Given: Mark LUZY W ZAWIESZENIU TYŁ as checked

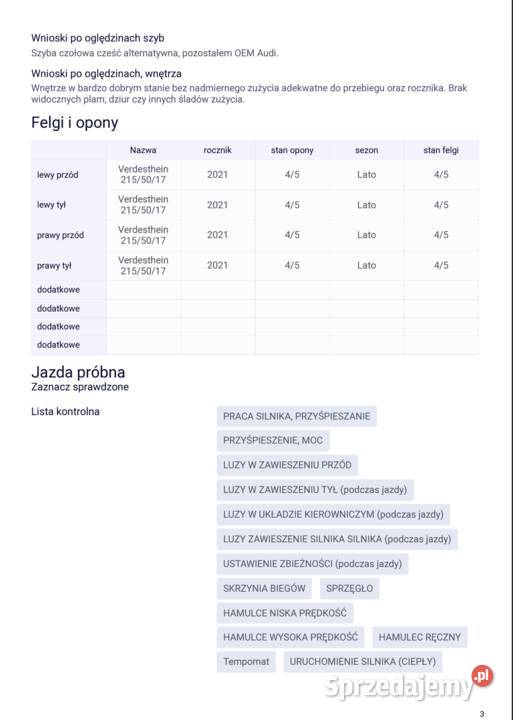Looking at the screenshot, I should coord(315,490).
